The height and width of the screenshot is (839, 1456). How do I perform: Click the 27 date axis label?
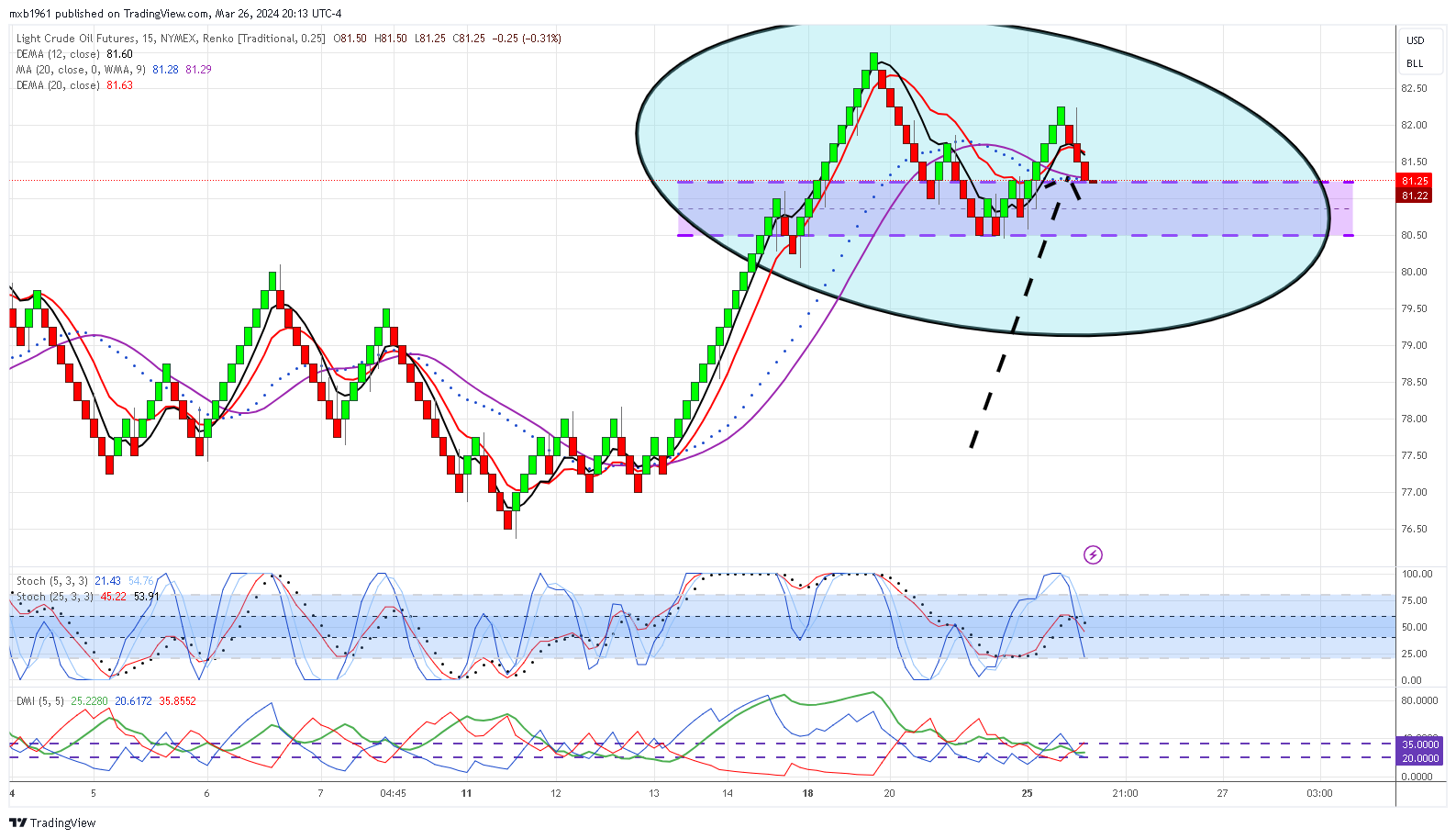1222,793
